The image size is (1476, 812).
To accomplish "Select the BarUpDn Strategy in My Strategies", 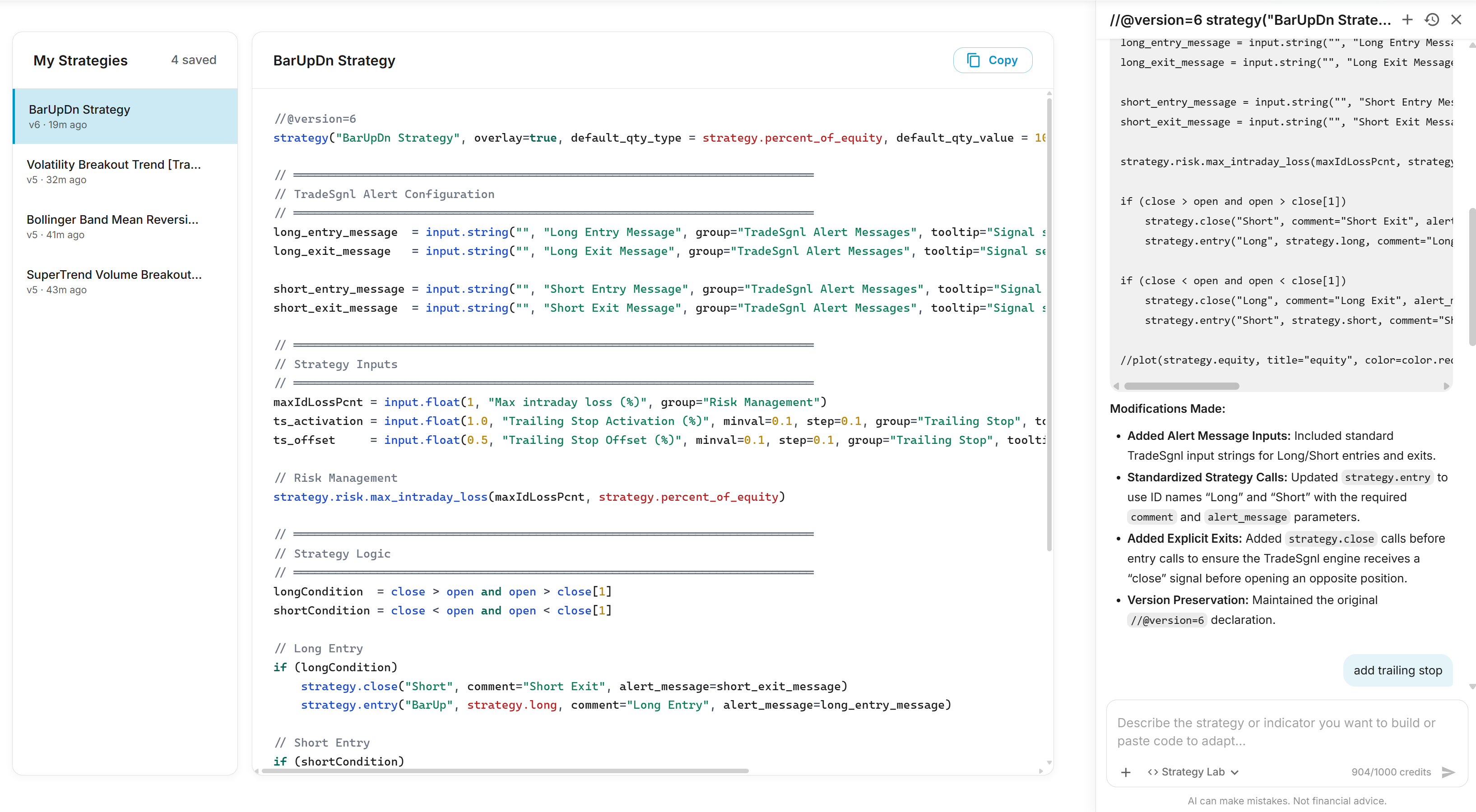I will [124, 115].
